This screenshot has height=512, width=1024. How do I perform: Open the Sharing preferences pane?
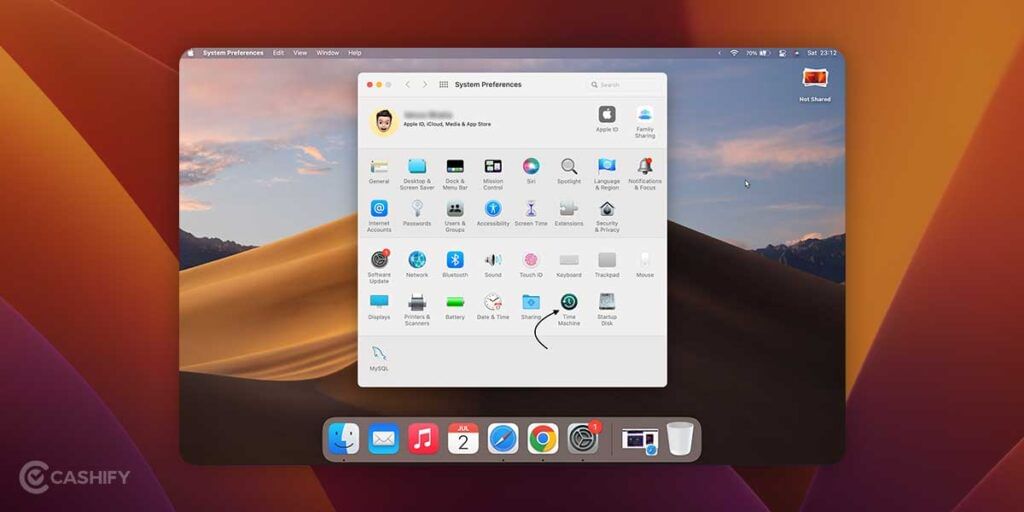tap(531, 306)
